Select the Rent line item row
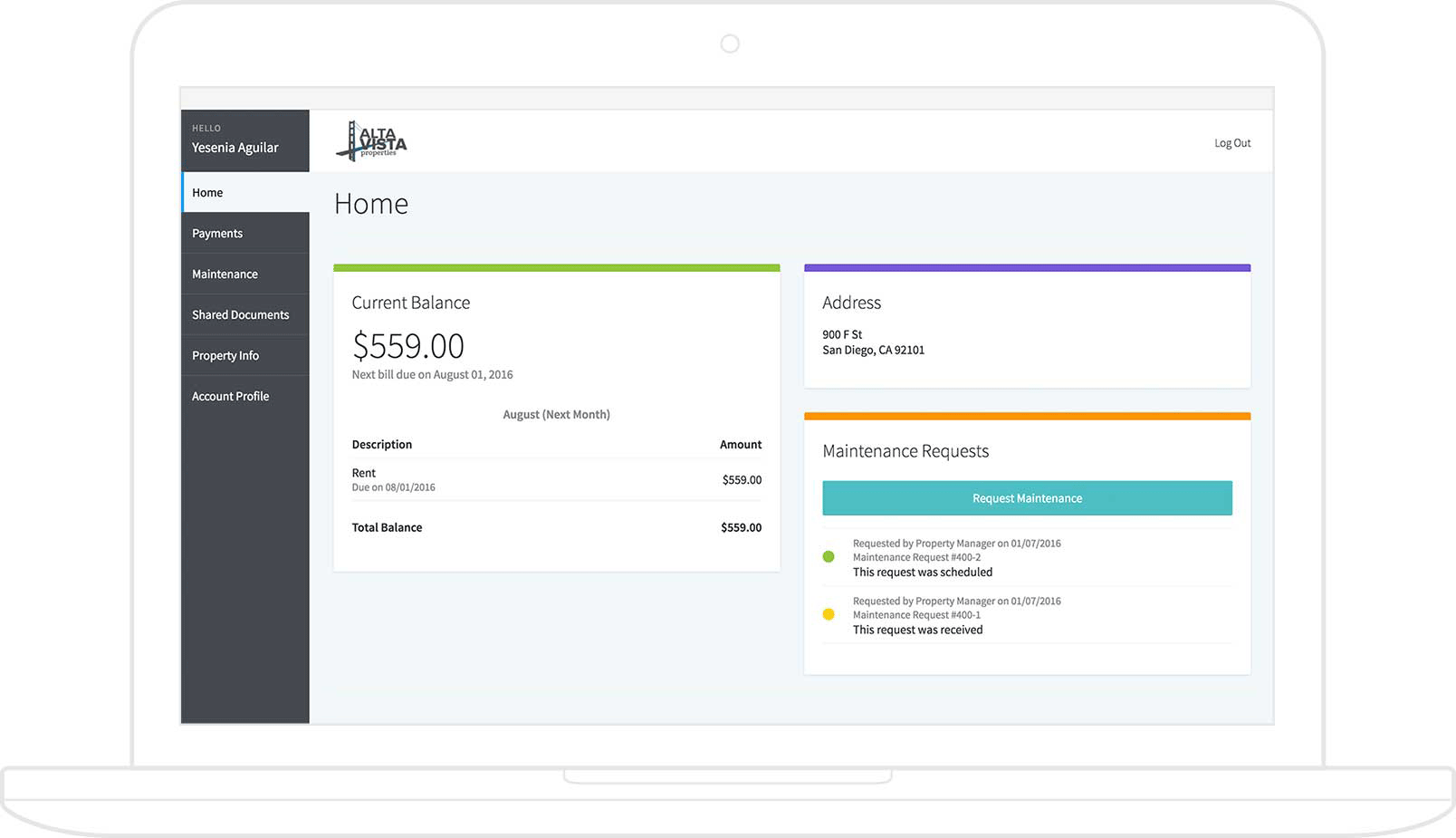The width and height of the screenshot is (1456, 838). pyautogui.click(x=556, y=479)
